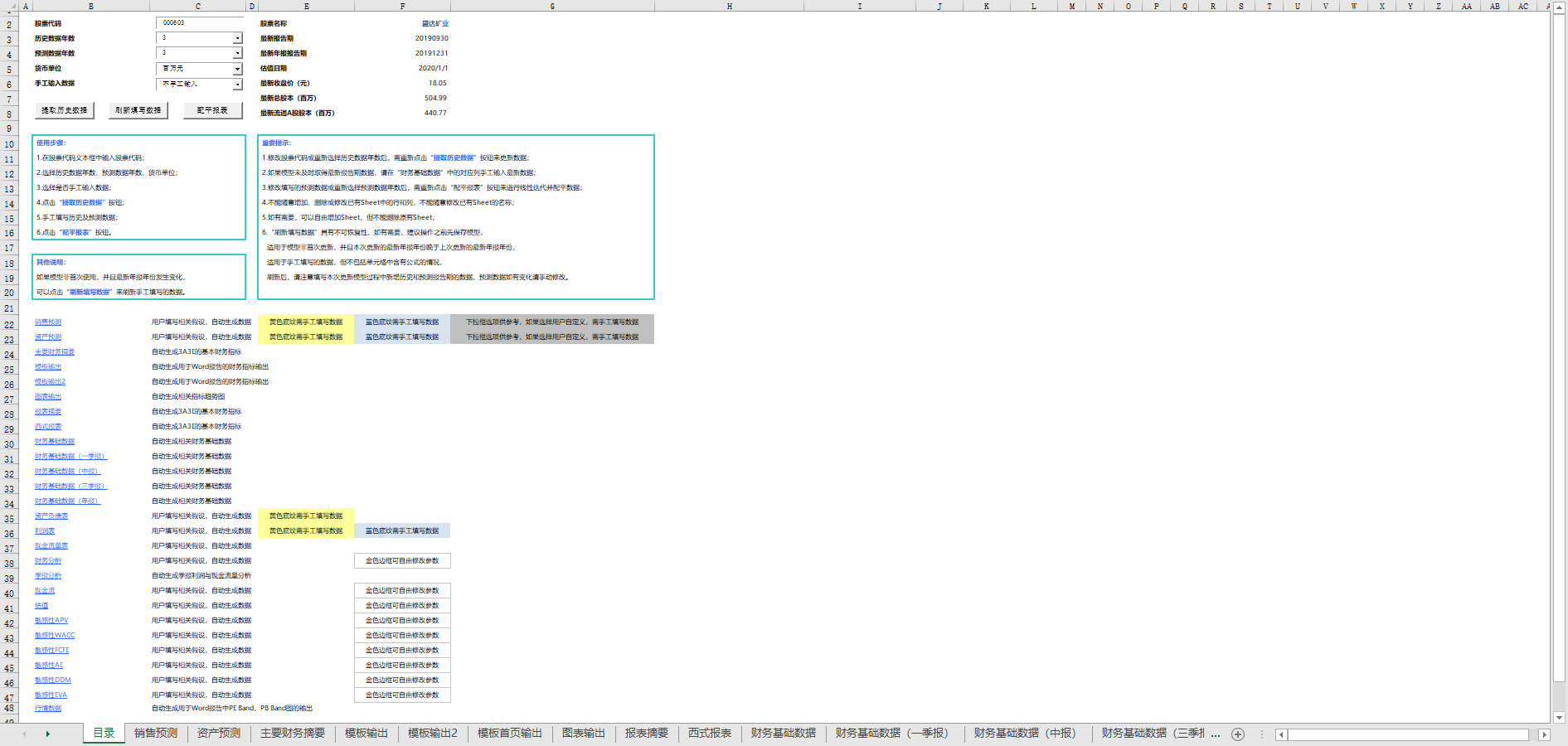Select the valuation date cell 2020/1/1
1568x746 pixels.
click(433, 68)
